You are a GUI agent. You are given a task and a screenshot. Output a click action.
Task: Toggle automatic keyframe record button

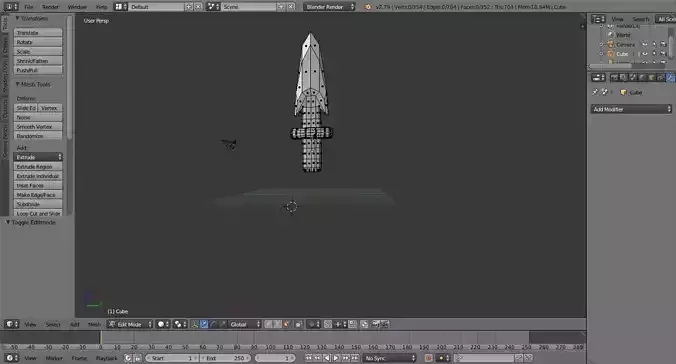(429, 358)
